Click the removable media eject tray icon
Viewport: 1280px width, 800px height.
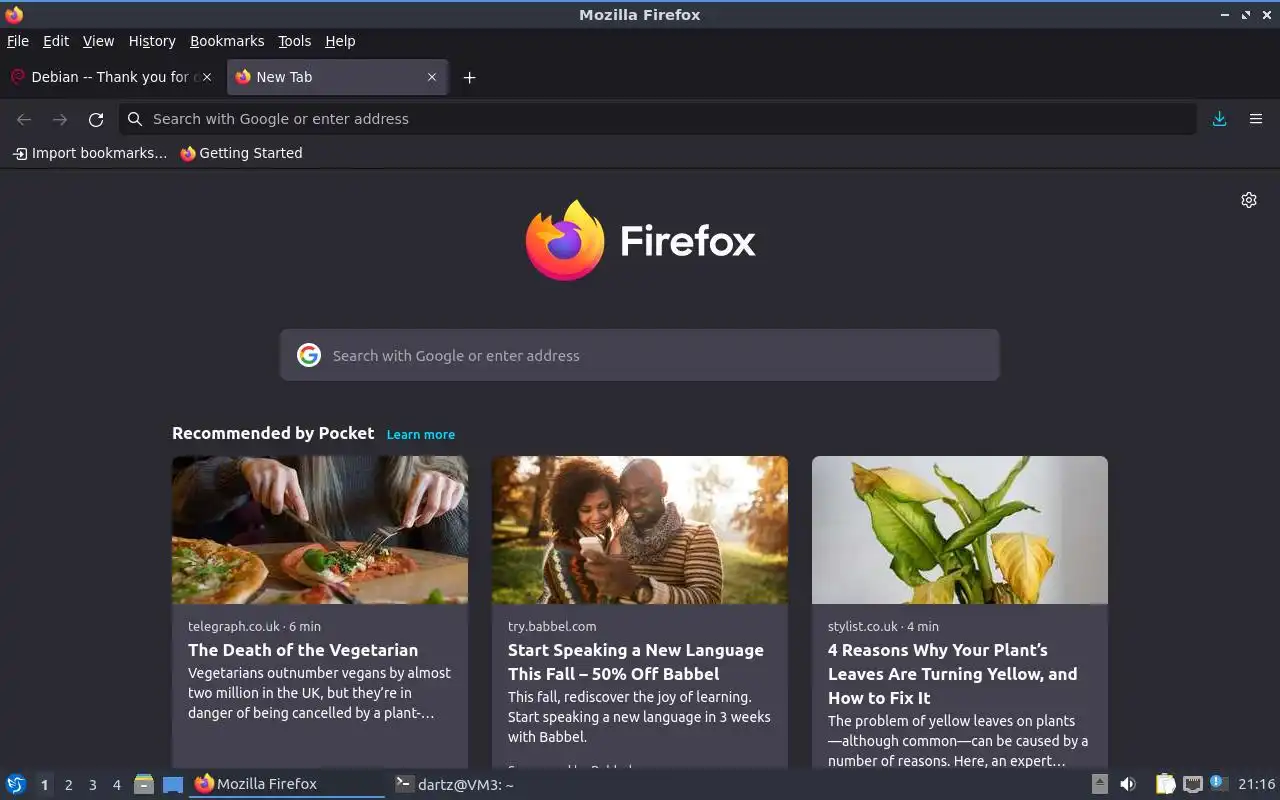(x=1099, y=784)
